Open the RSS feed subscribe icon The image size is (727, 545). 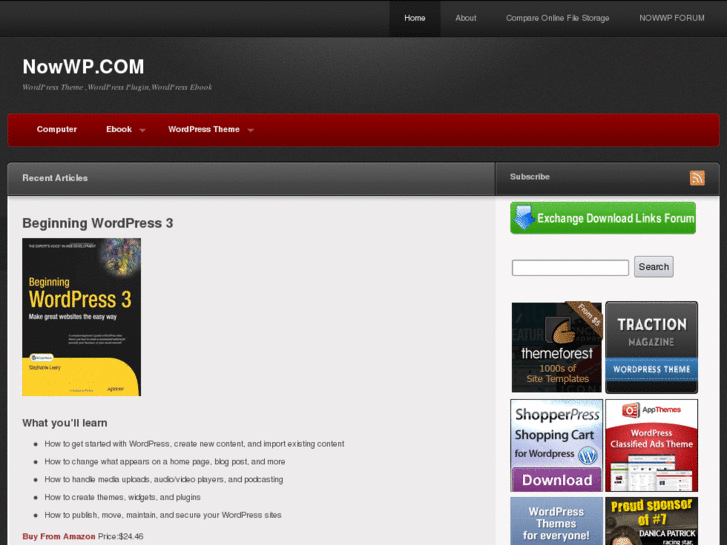click(x=697, y=178)
